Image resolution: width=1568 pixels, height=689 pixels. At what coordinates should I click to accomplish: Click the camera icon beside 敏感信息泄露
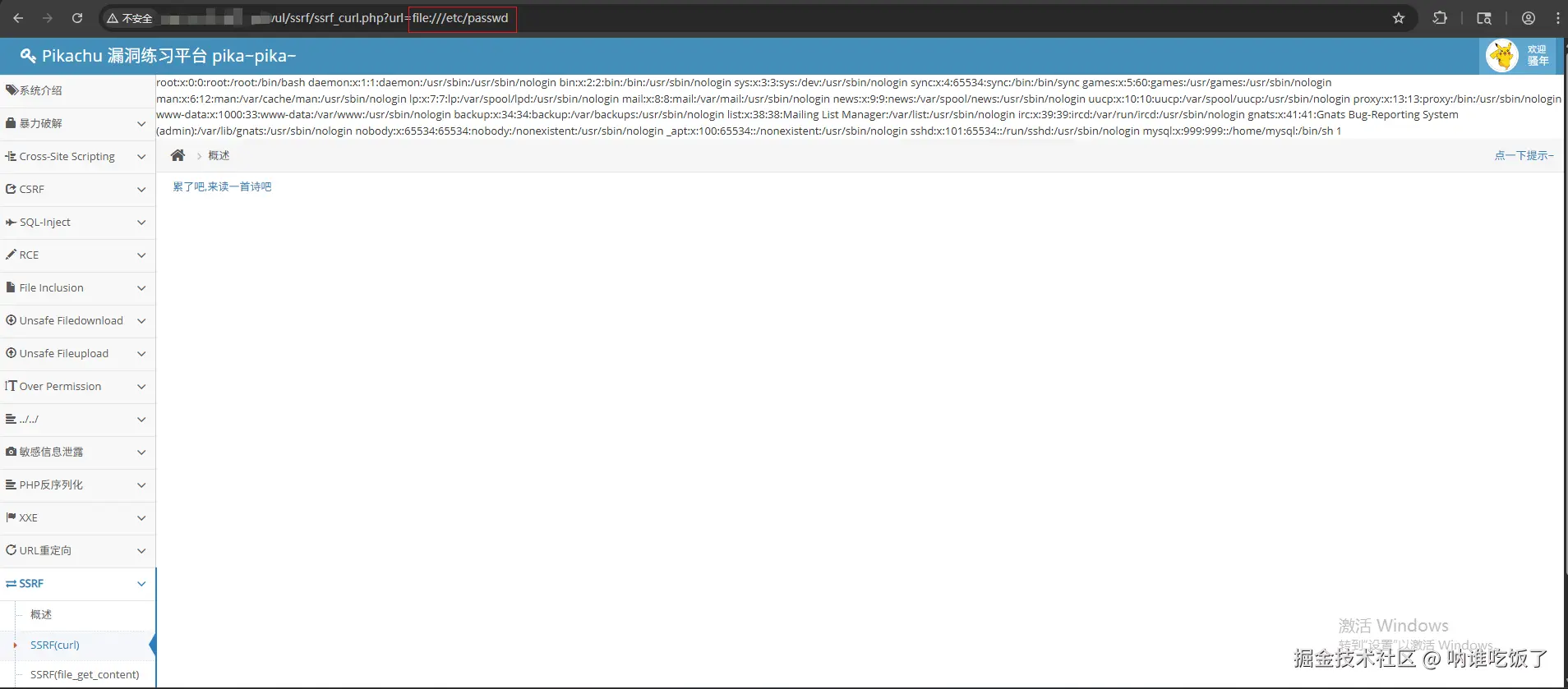pyautogui.click(x=11, y=452)
